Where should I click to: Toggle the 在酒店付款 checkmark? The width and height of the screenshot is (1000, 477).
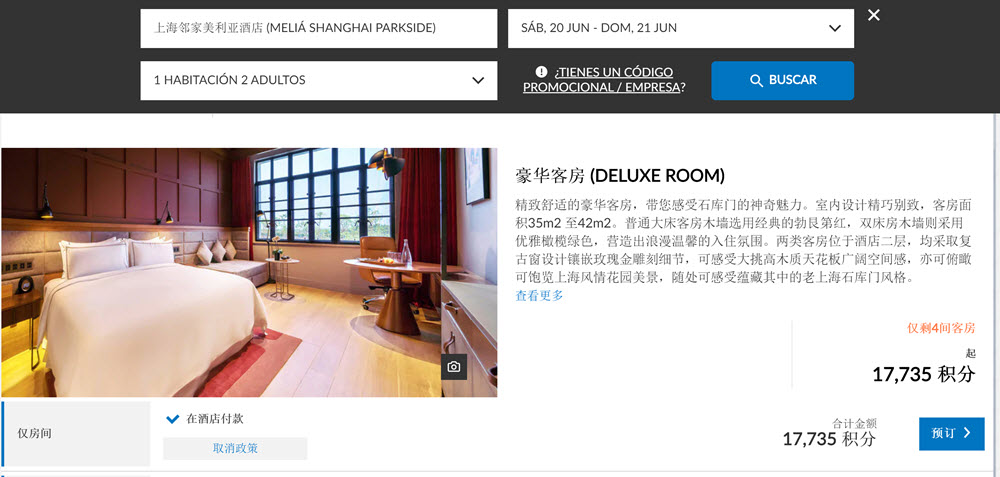point(172,419)
